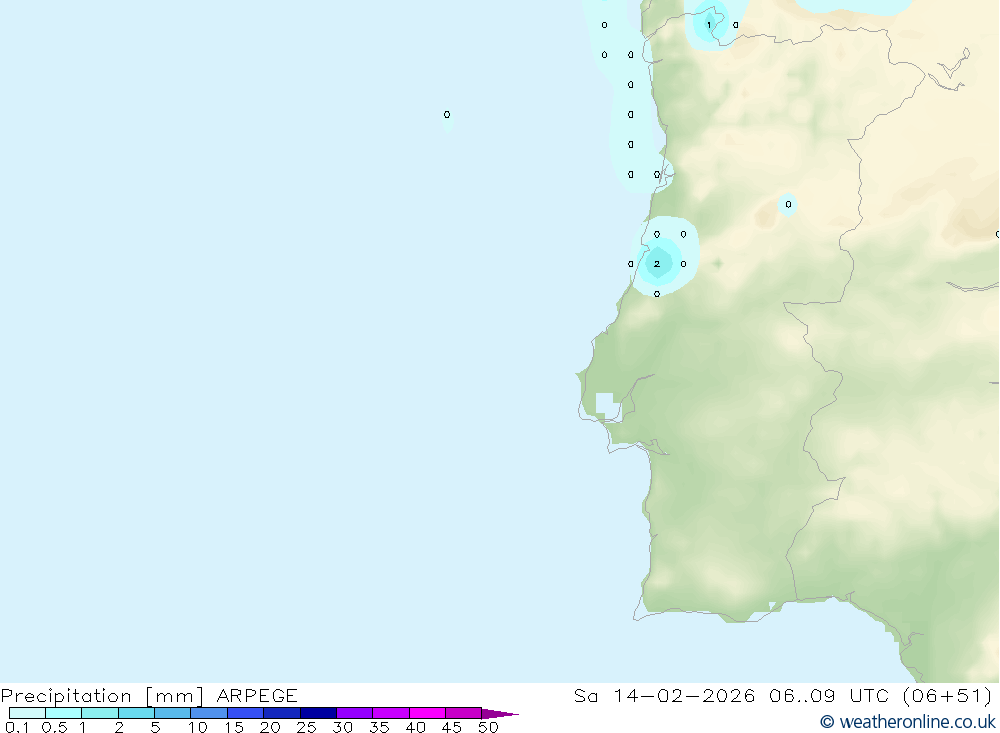Click the 'Precipitation [mm]' title text
Image resolution: width=1000 pixels, height=733 pixels.
pyautogui.click(x=102, y=695)
